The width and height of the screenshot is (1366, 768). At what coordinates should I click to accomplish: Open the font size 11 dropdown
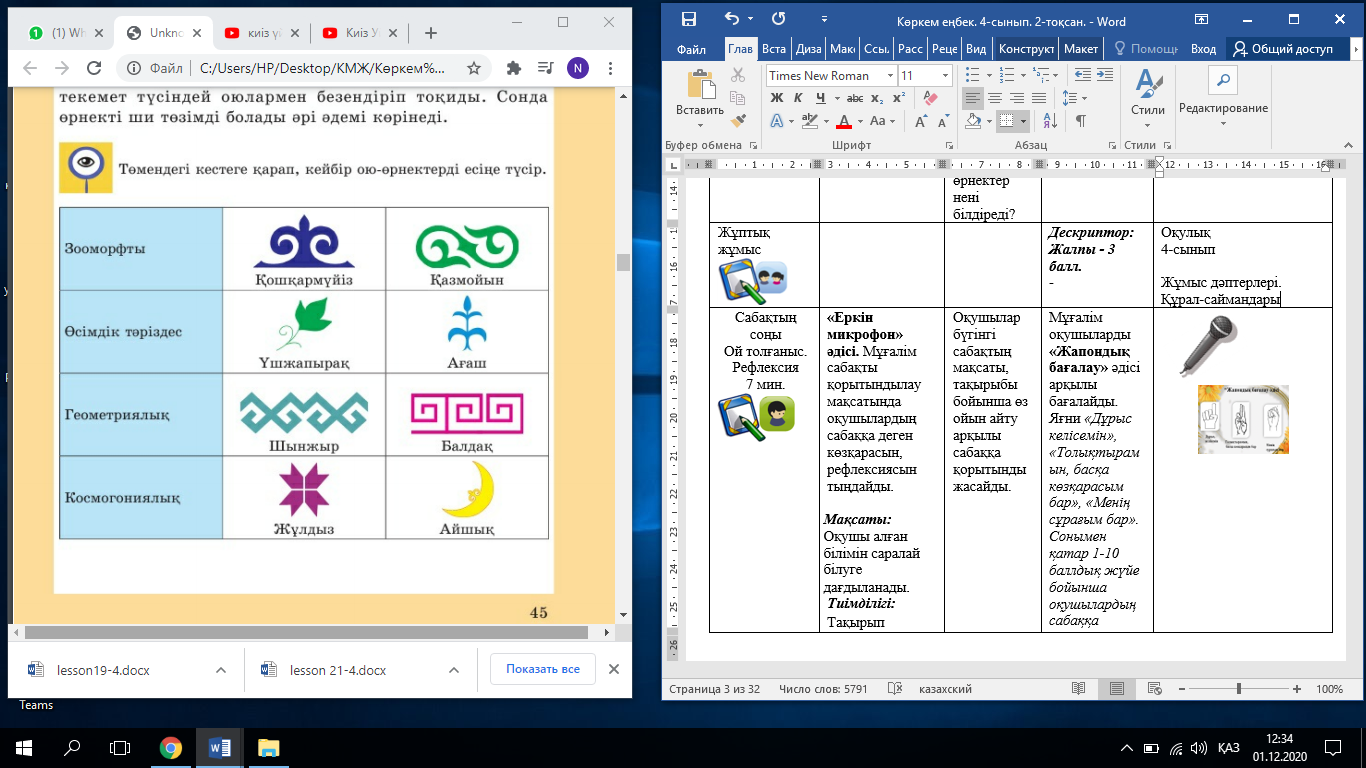(945, 76)
